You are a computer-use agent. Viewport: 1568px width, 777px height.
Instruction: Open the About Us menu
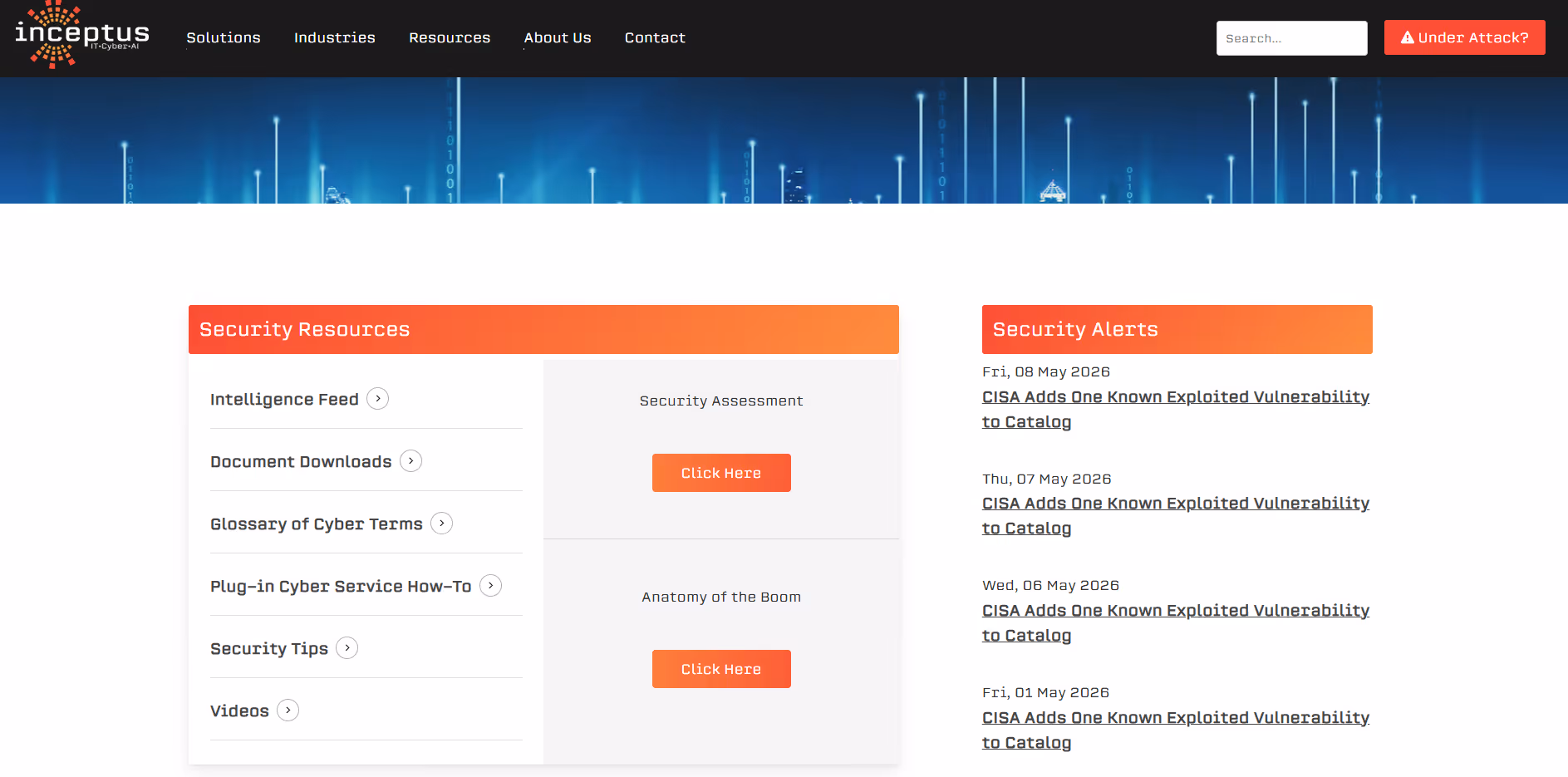[x=558, y=38]
